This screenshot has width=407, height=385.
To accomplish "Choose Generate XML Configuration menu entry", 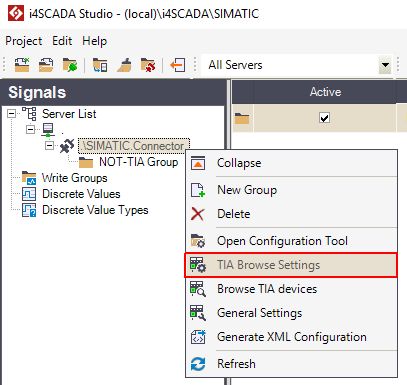I will click(x=291, y=337).
